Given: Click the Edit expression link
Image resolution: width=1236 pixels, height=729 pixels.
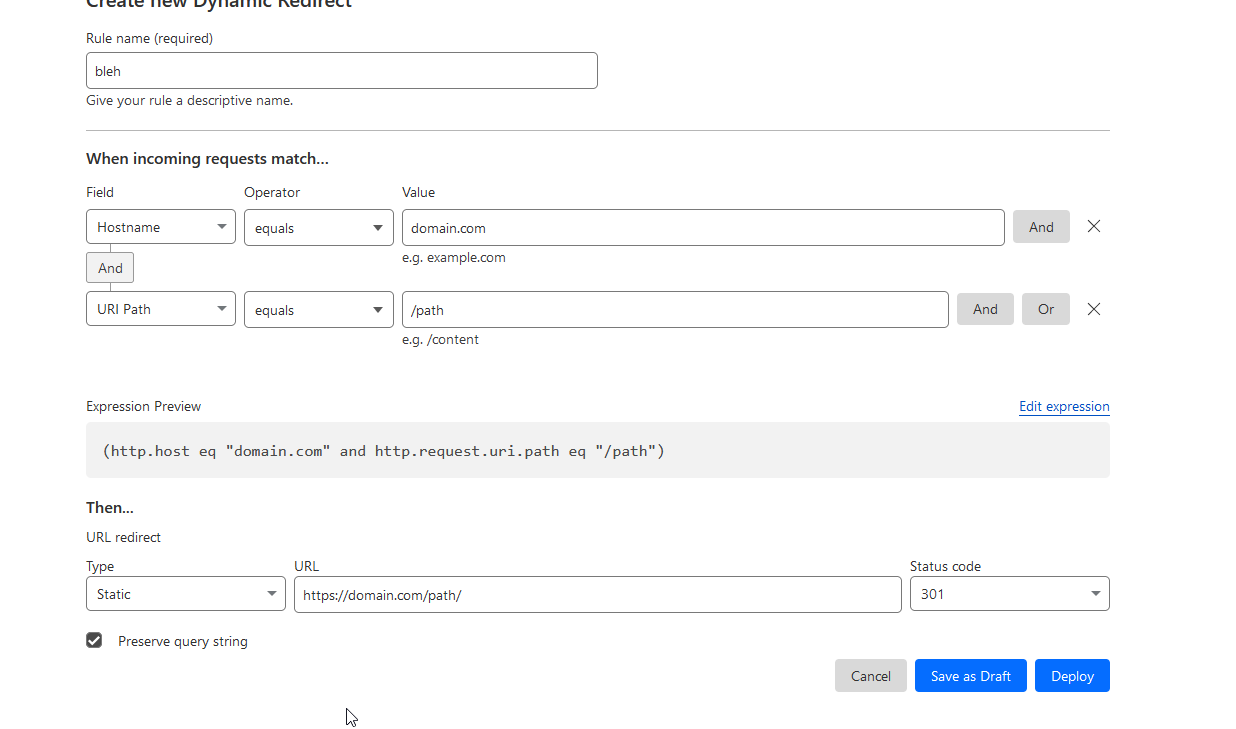Looking at the screenshot, I should pyautogui.click(x=1064, y=406).
